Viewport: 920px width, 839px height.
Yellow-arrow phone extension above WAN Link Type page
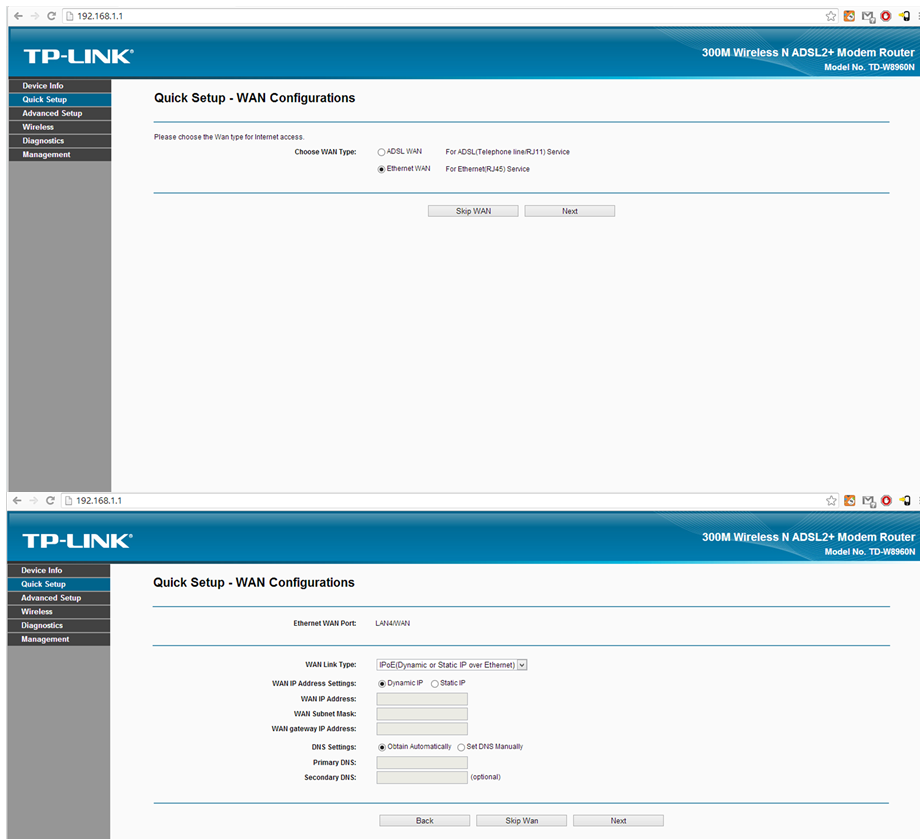coord(905,500)
